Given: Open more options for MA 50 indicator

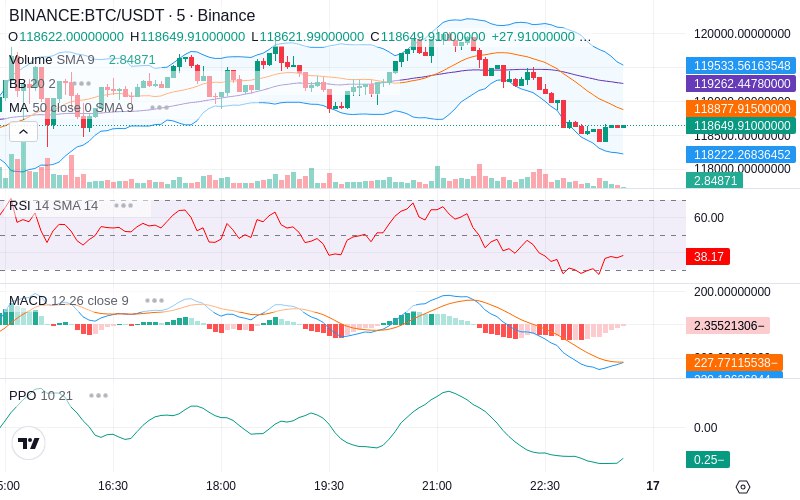Looking at the screenshot, I should pos(159,108).
